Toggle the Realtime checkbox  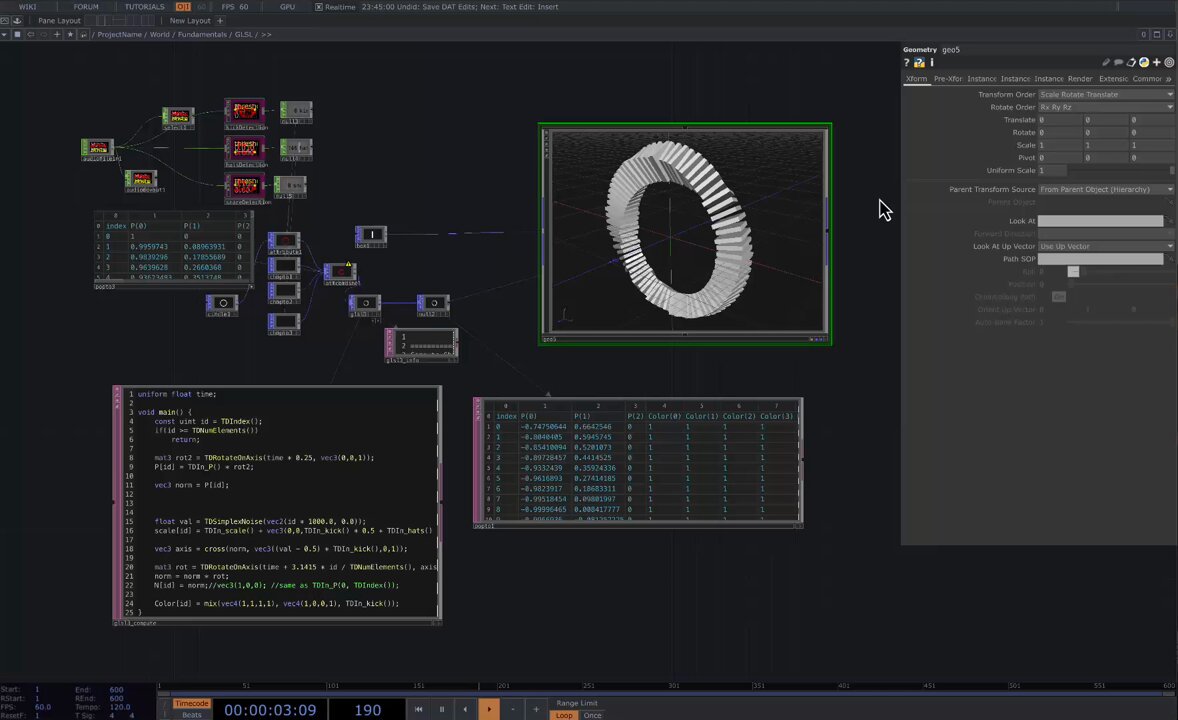pos(319,7)
